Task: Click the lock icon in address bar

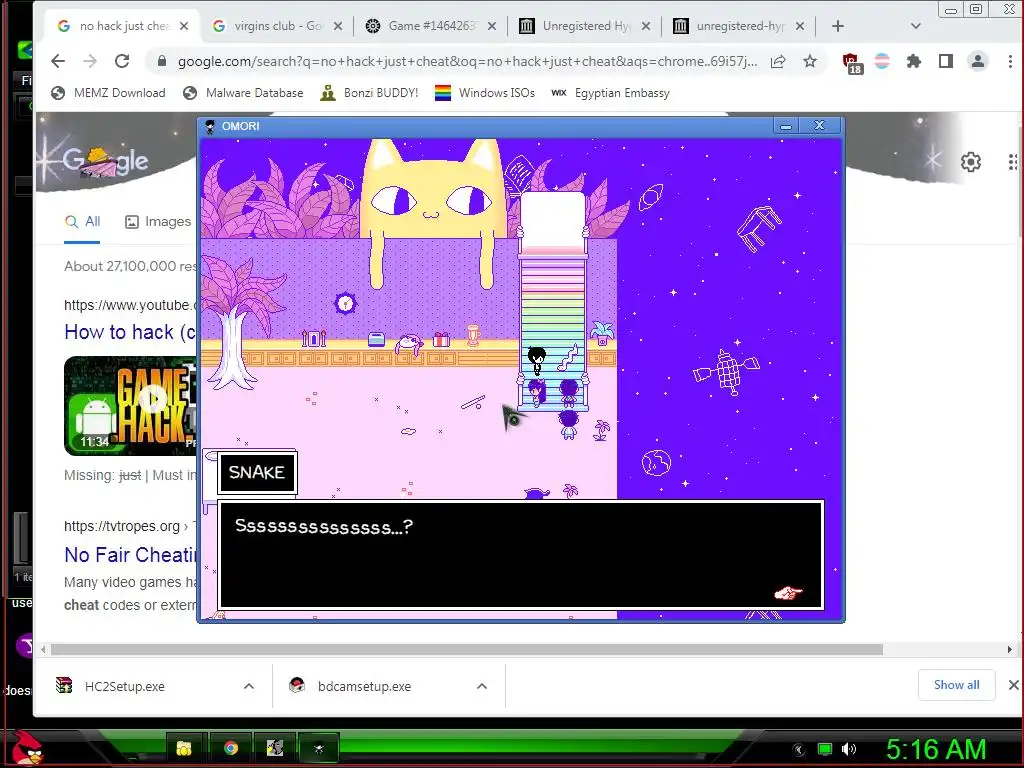Action: 161,61
